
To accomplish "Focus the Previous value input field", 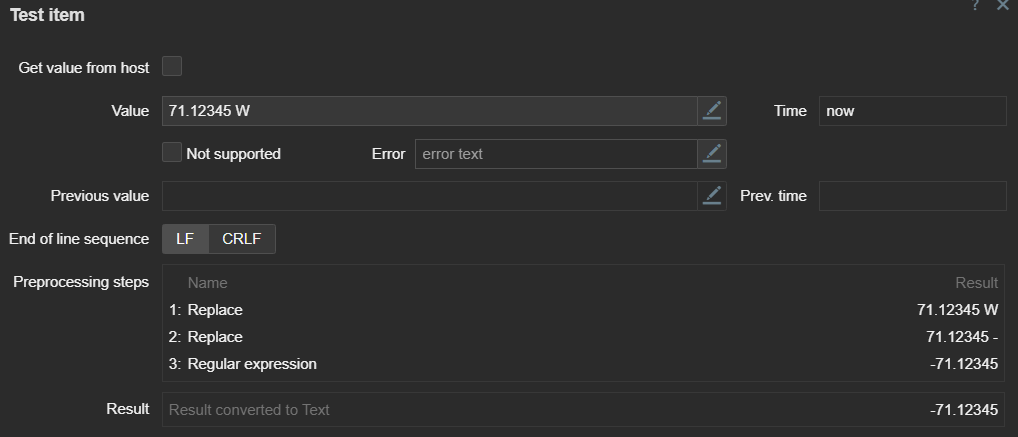I will click(x=429, y=196).
